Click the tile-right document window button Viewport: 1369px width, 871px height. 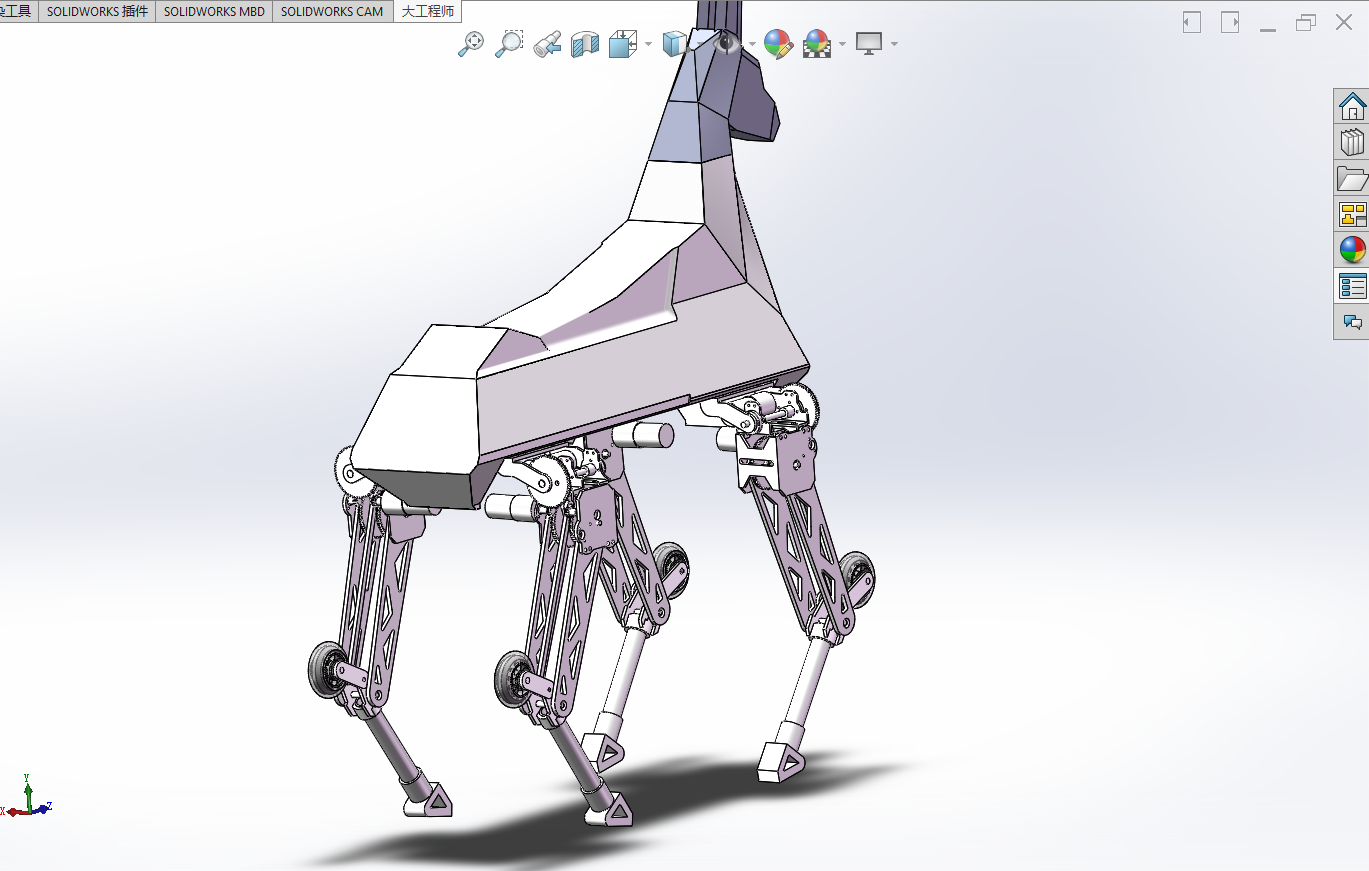click(1230, 22)
